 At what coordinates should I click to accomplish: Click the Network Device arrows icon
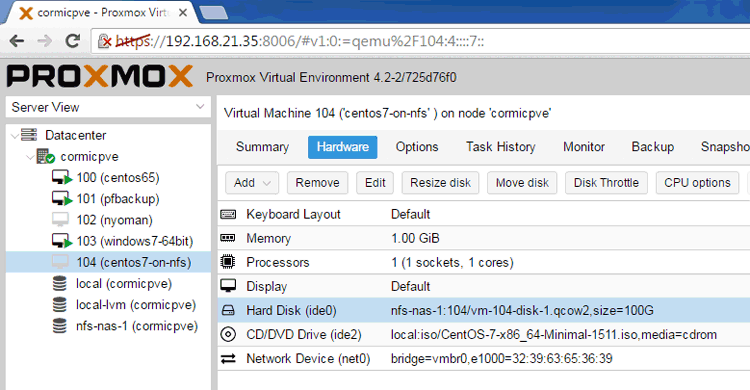(228, 358)
